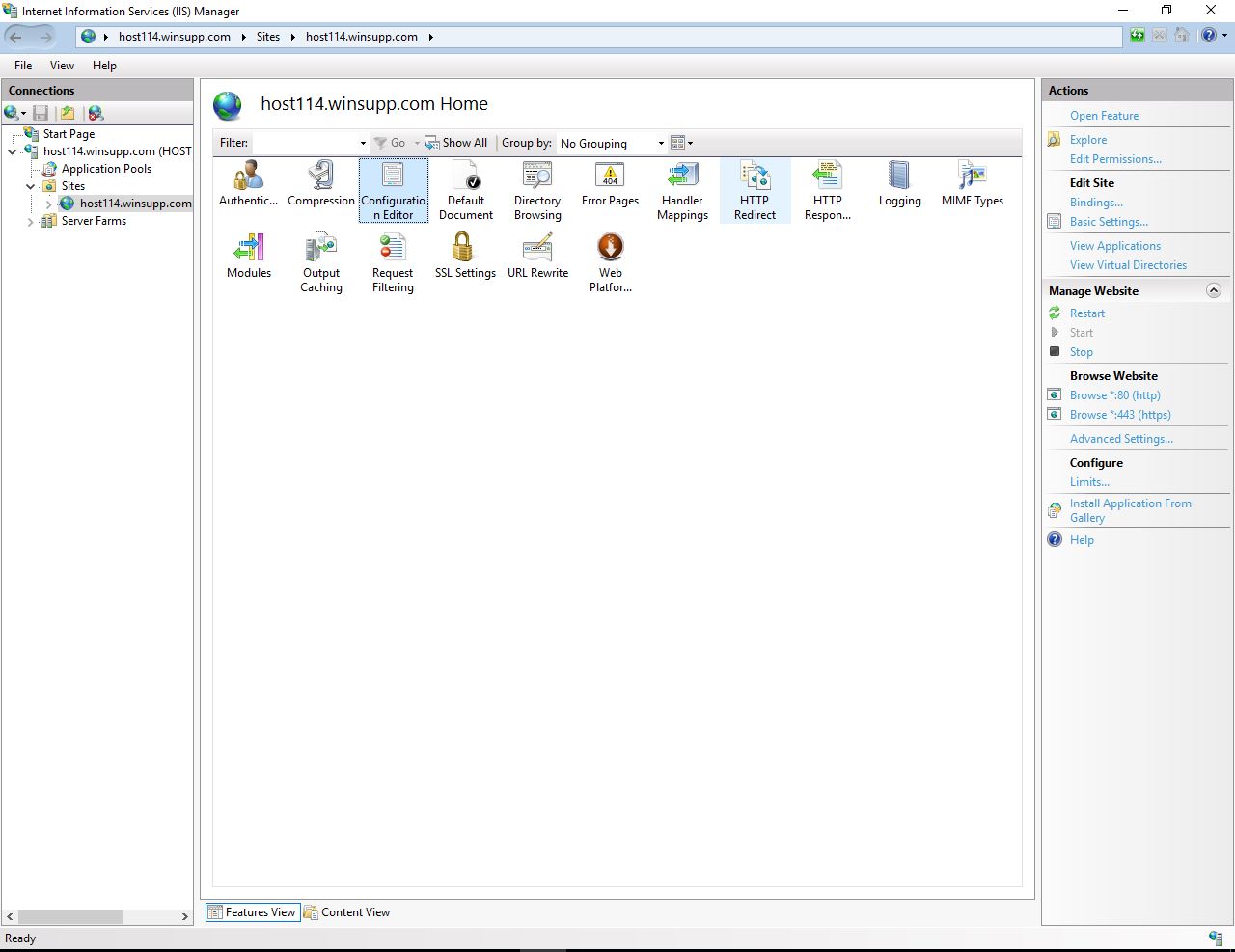The height and width of the screenshot is (952, 1235).
Task: Click View Virtual Directories link
Action: click(x=1128, y=265)
